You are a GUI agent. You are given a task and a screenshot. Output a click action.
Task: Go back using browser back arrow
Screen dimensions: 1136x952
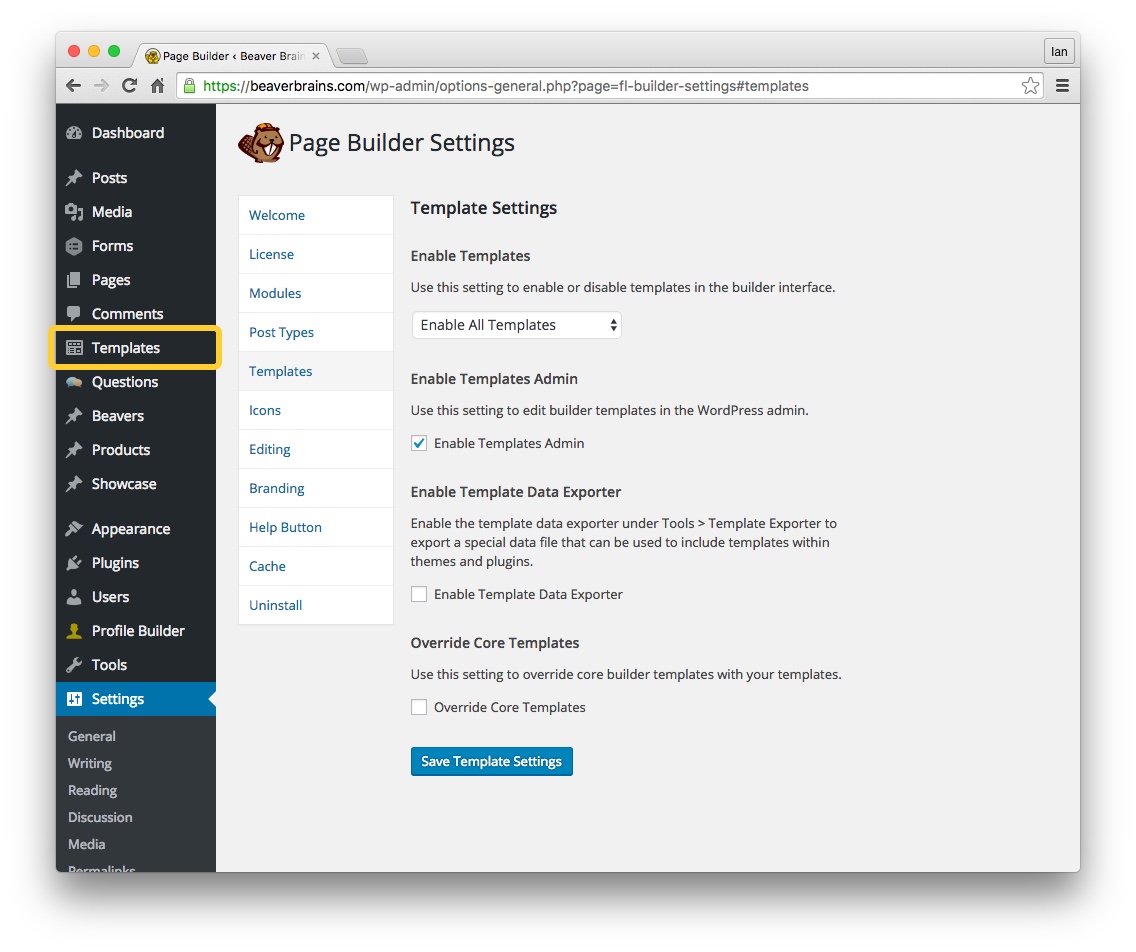click(x=73, y=85)
